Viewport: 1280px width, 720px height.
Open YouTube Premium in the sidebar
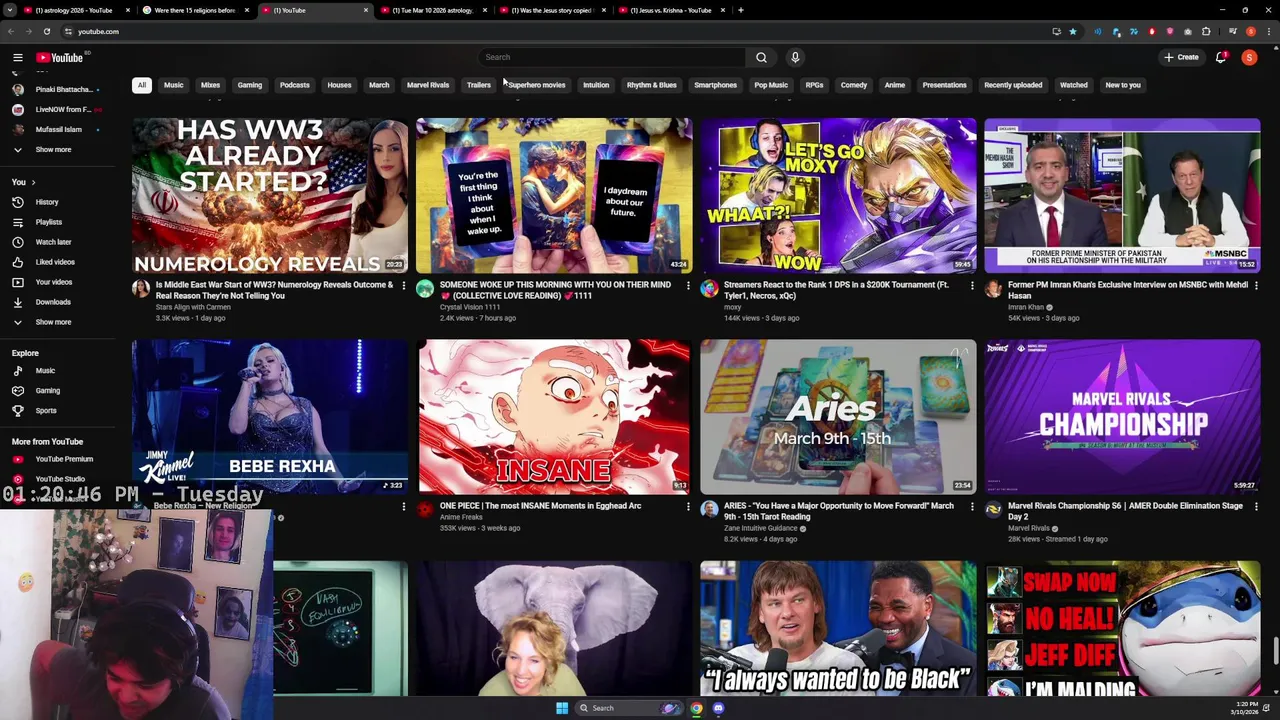[64, 459]
